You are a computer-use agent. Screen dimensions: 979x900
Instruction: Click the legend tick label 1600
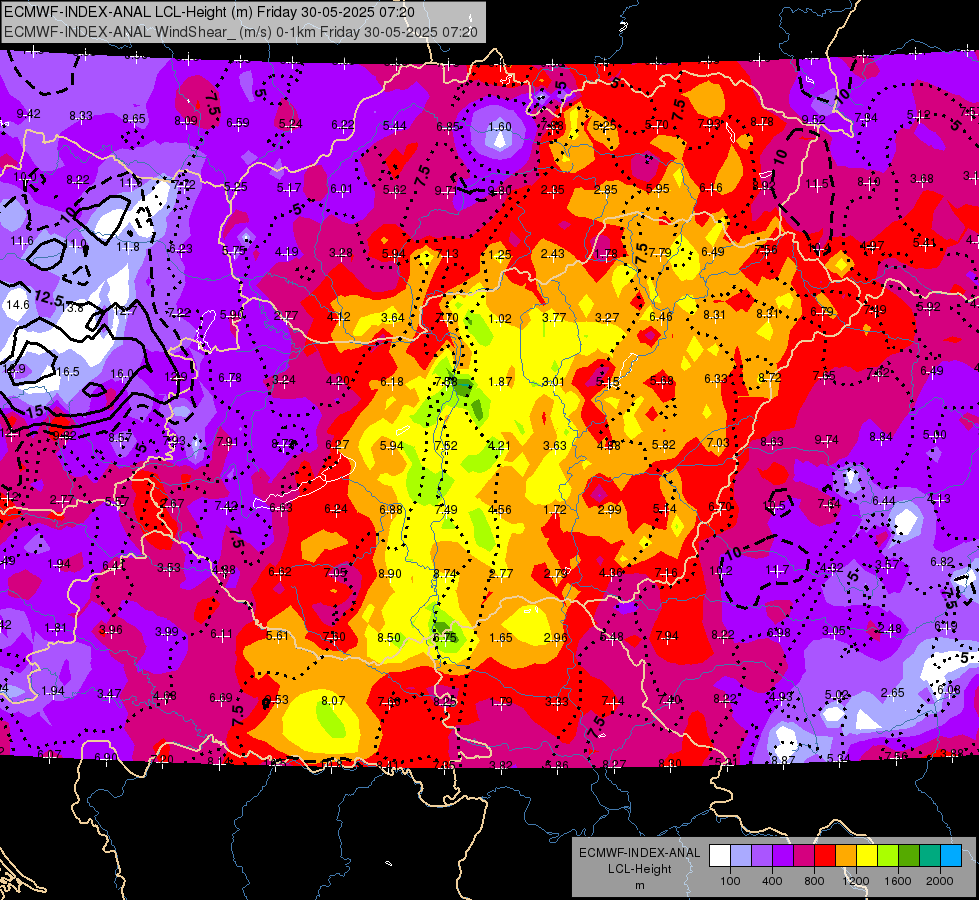(898, 881)
